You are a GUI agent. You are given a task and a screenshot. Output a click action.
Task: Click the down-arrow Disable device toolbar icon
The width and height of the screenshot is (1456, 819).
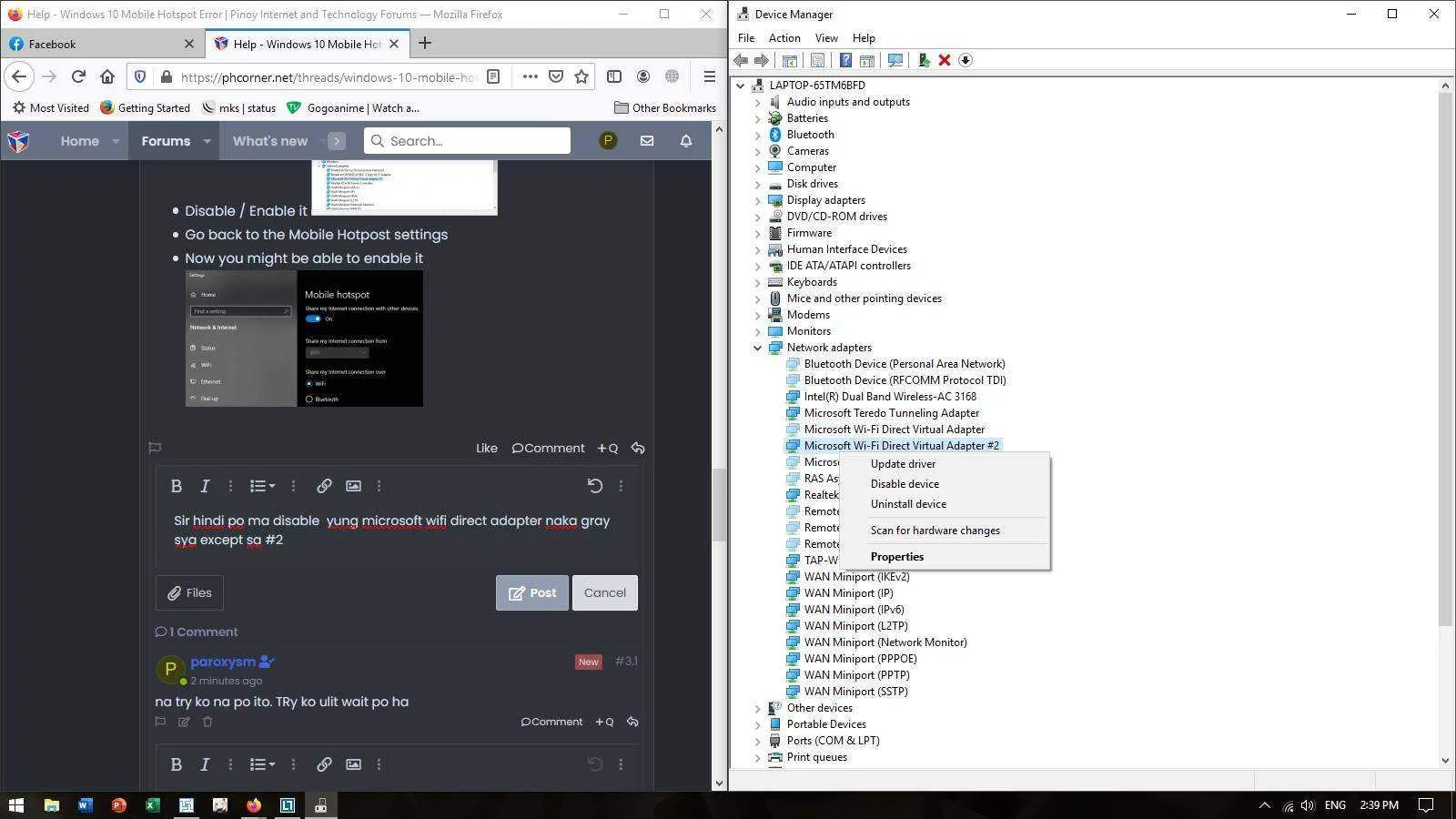pos(966,60)
